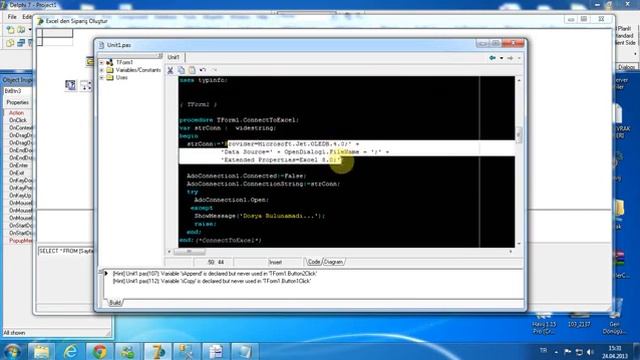
Task: Click the line column 50: 44 indicator
Action: click(216, 262)
